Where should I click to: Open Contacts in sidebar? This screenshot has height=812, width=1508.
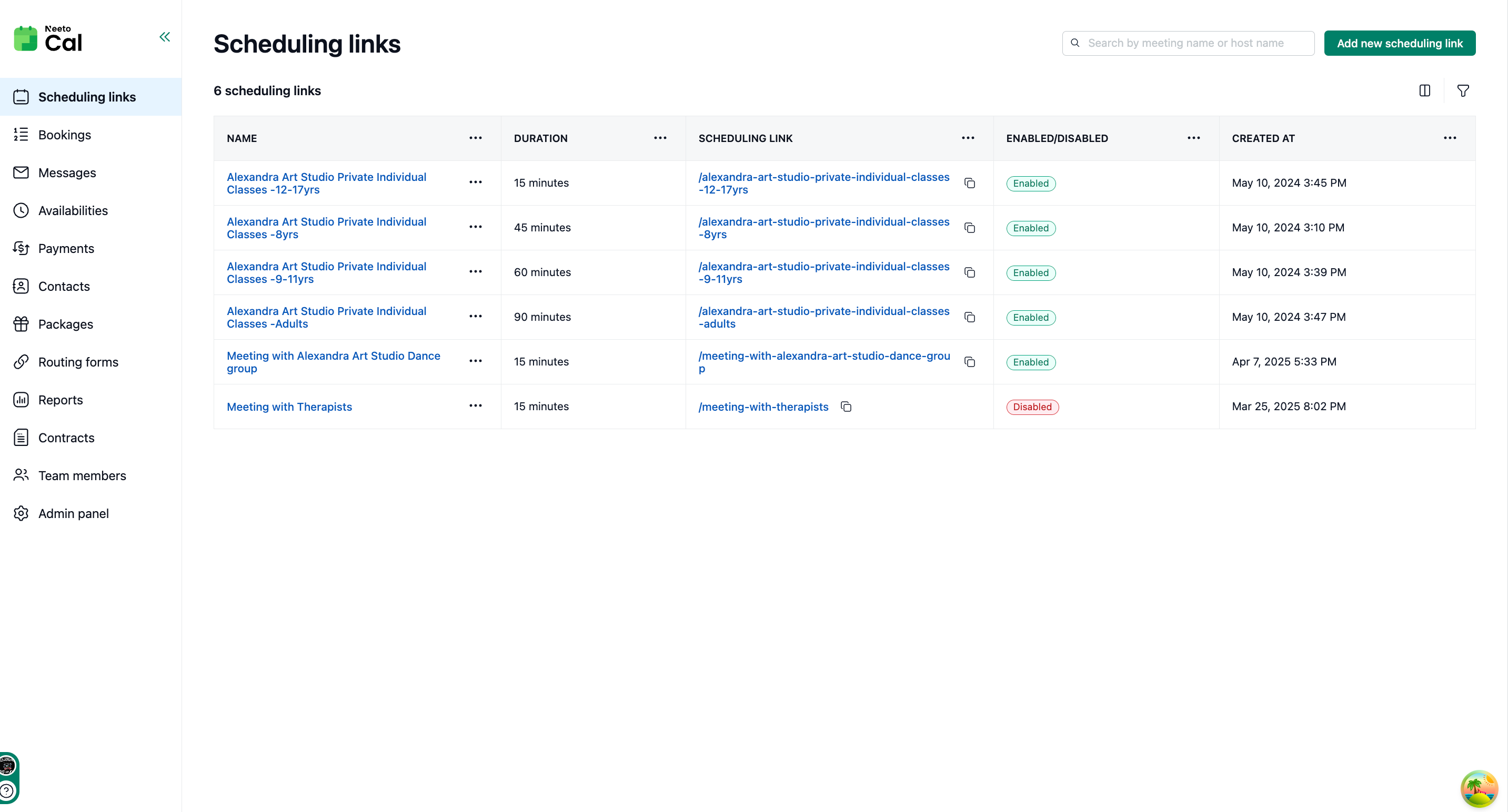(91, 286)
